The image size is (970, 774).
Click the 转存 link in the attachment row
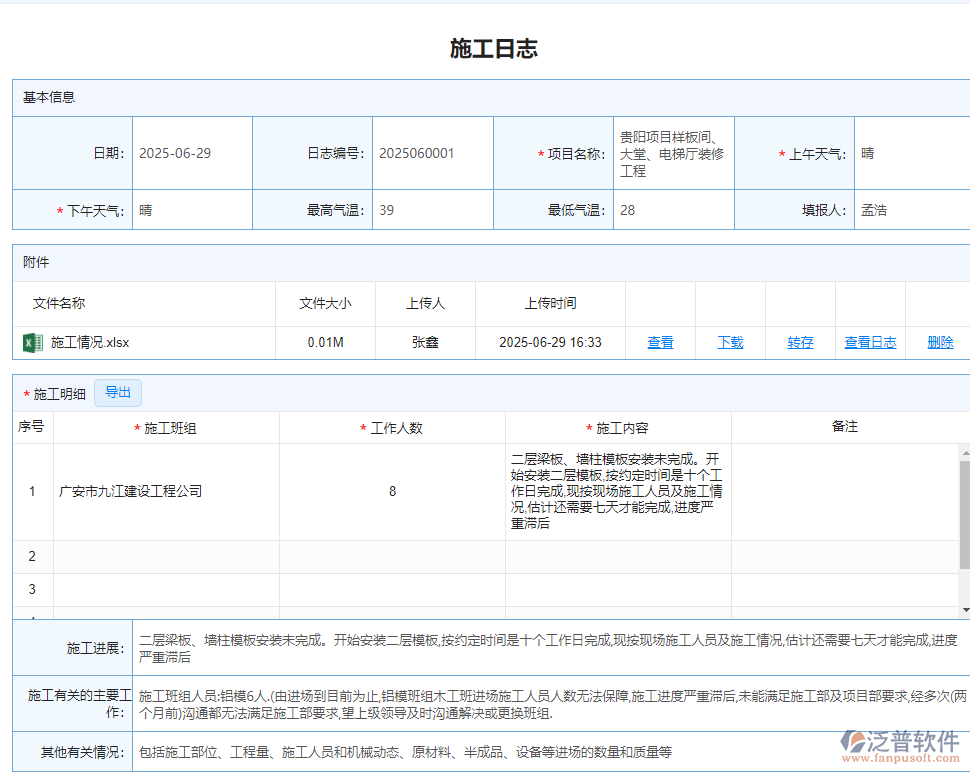click(800, 342)
